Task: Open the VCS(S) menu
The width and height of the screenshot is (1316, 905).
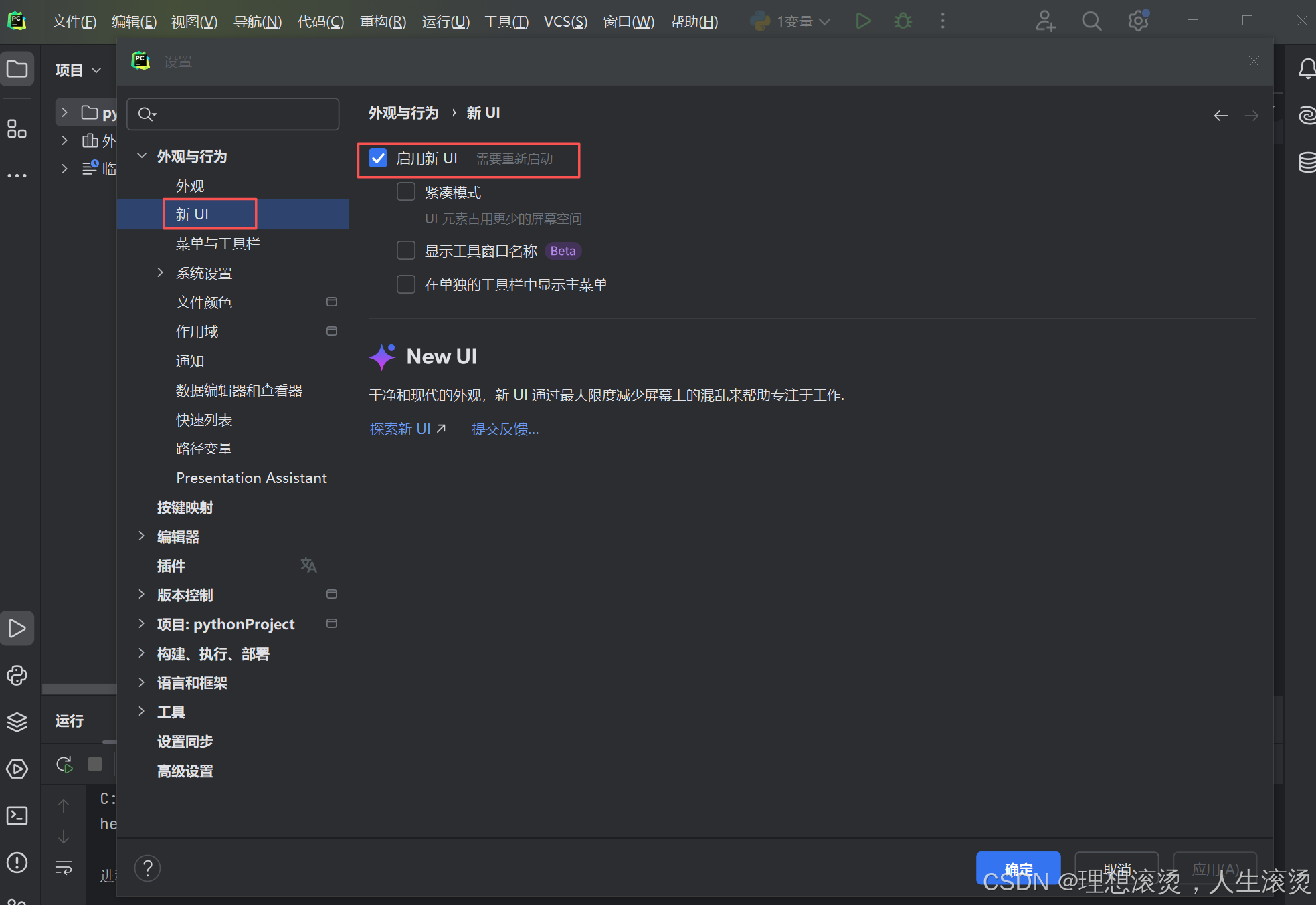Action: (565, 21)
